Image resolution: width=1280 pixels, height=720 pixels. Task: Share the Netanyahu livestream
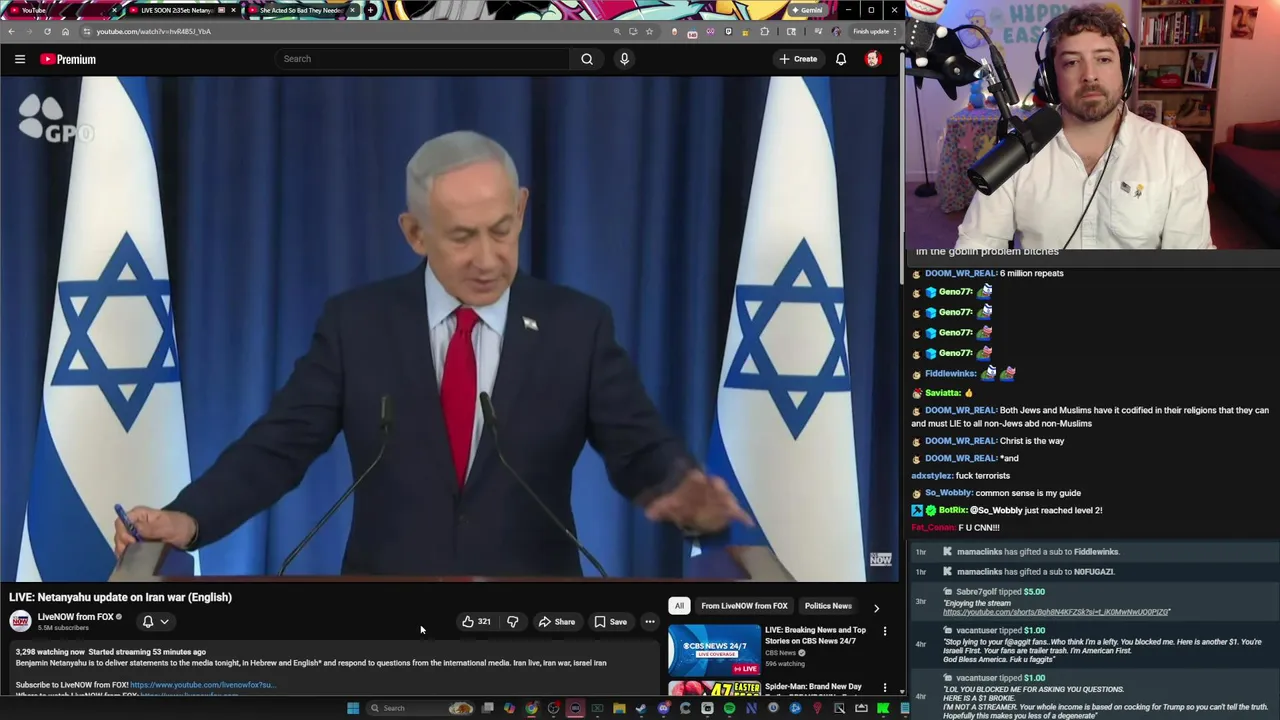tap(557, 622)
